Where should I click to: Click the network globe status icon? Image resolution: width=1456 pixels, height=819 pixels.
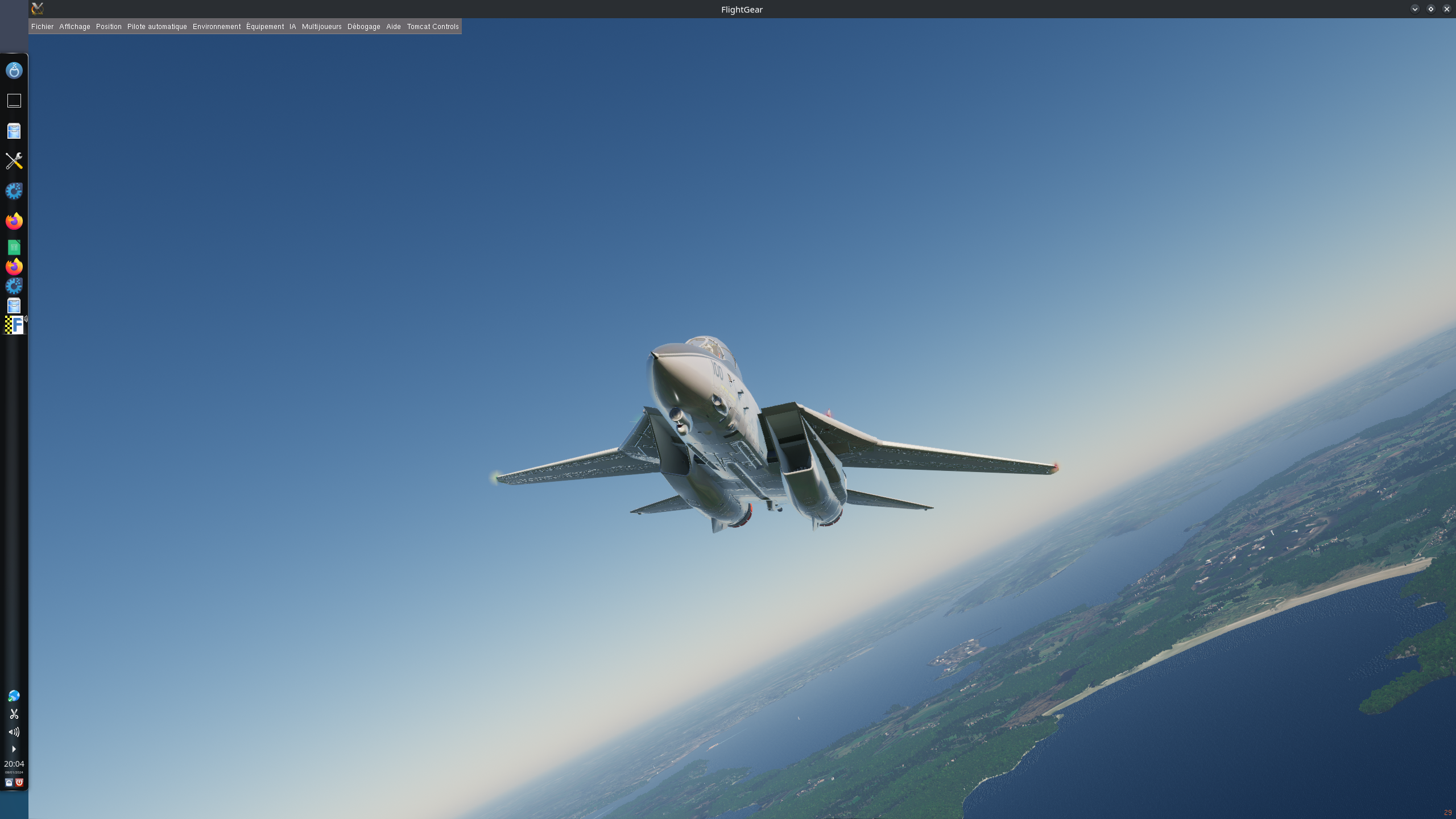pos(14,696)
